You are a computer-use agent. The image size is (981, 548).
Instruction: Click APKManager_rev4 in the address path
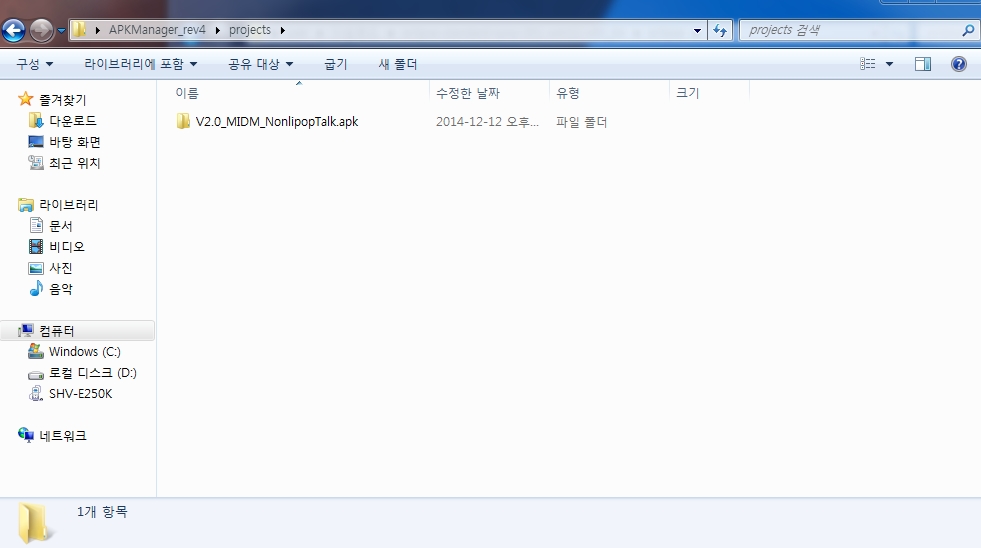(x=157, y=30)
